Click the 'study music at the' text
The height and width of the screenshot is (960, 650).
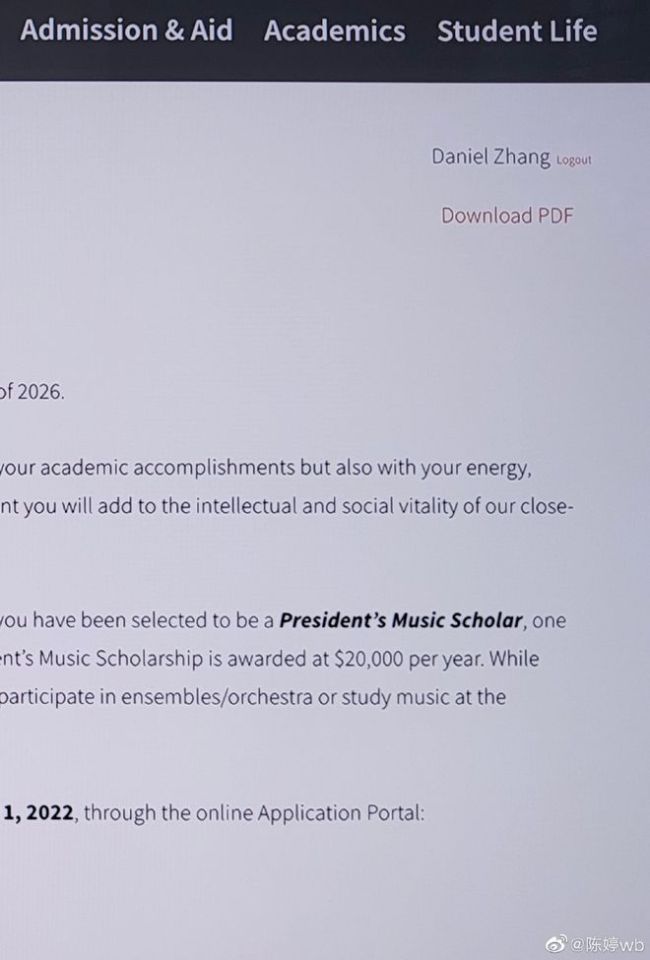423,697
